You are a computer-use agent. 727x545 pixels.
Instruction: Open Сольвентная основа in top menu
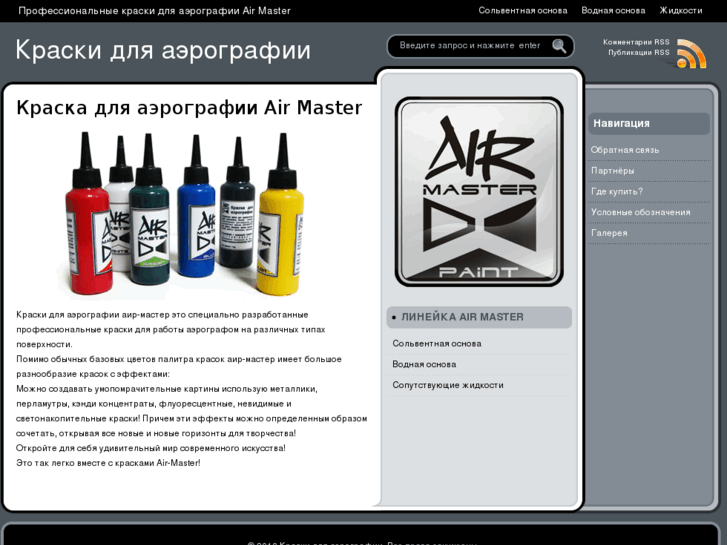coord(522,11)
